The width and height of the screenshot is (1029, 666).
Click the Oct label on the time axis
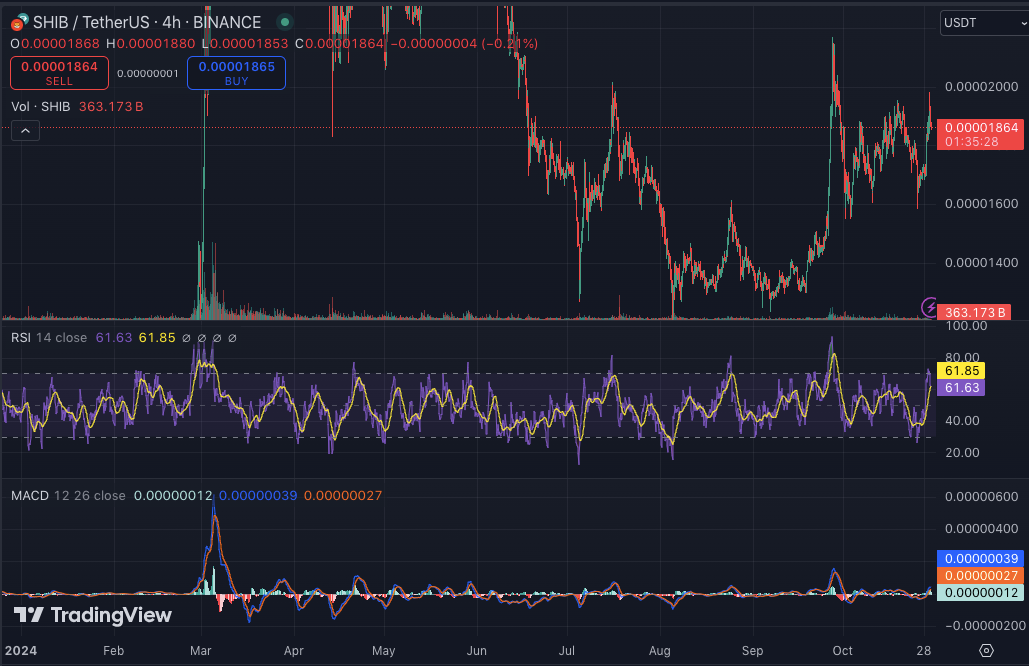[842, 650]
